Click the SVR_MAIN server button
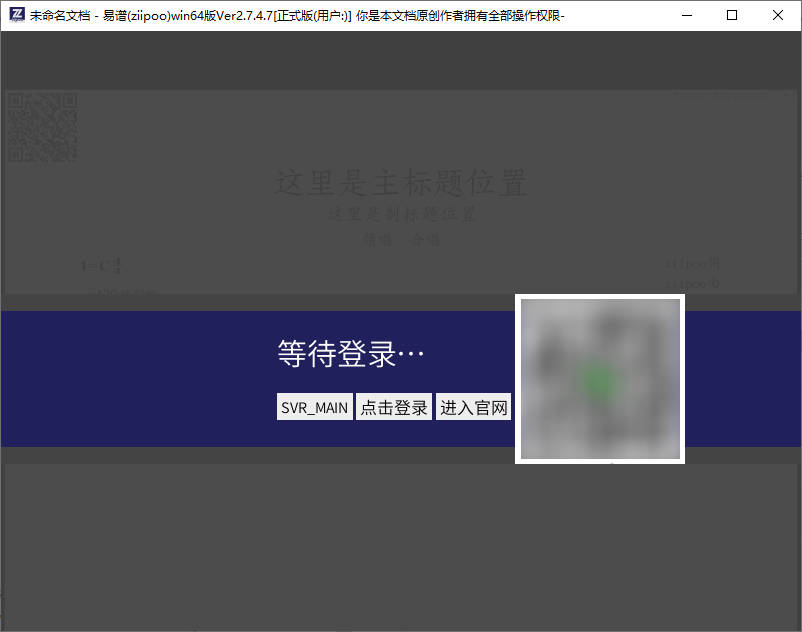This screenshot has height=632, width=802. coord(315,407)
